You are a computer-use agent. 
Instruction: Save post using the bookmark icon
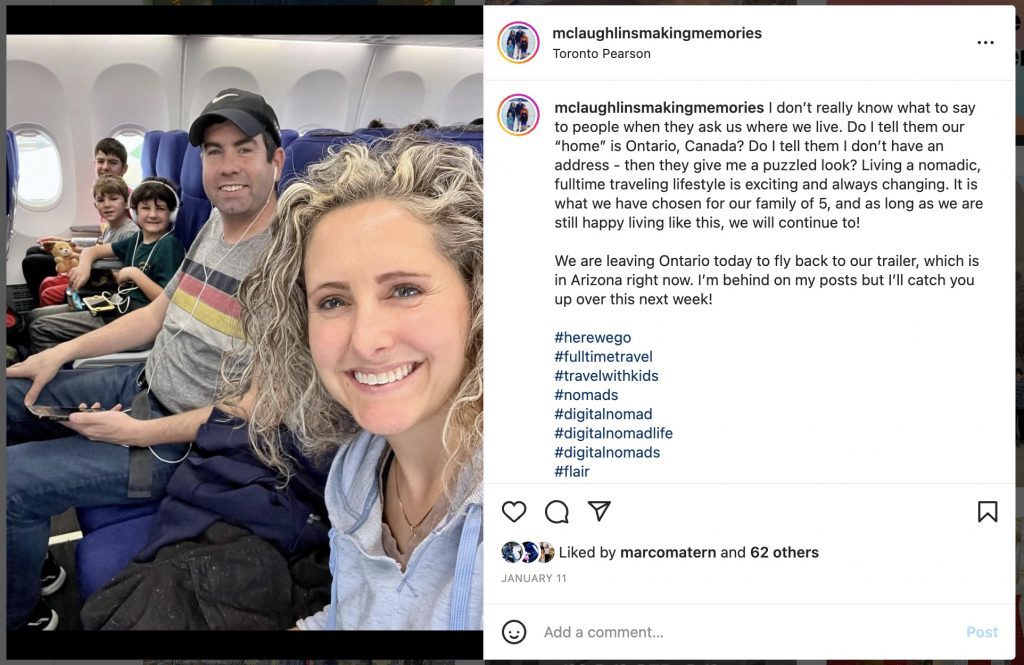tap(987, 511)
